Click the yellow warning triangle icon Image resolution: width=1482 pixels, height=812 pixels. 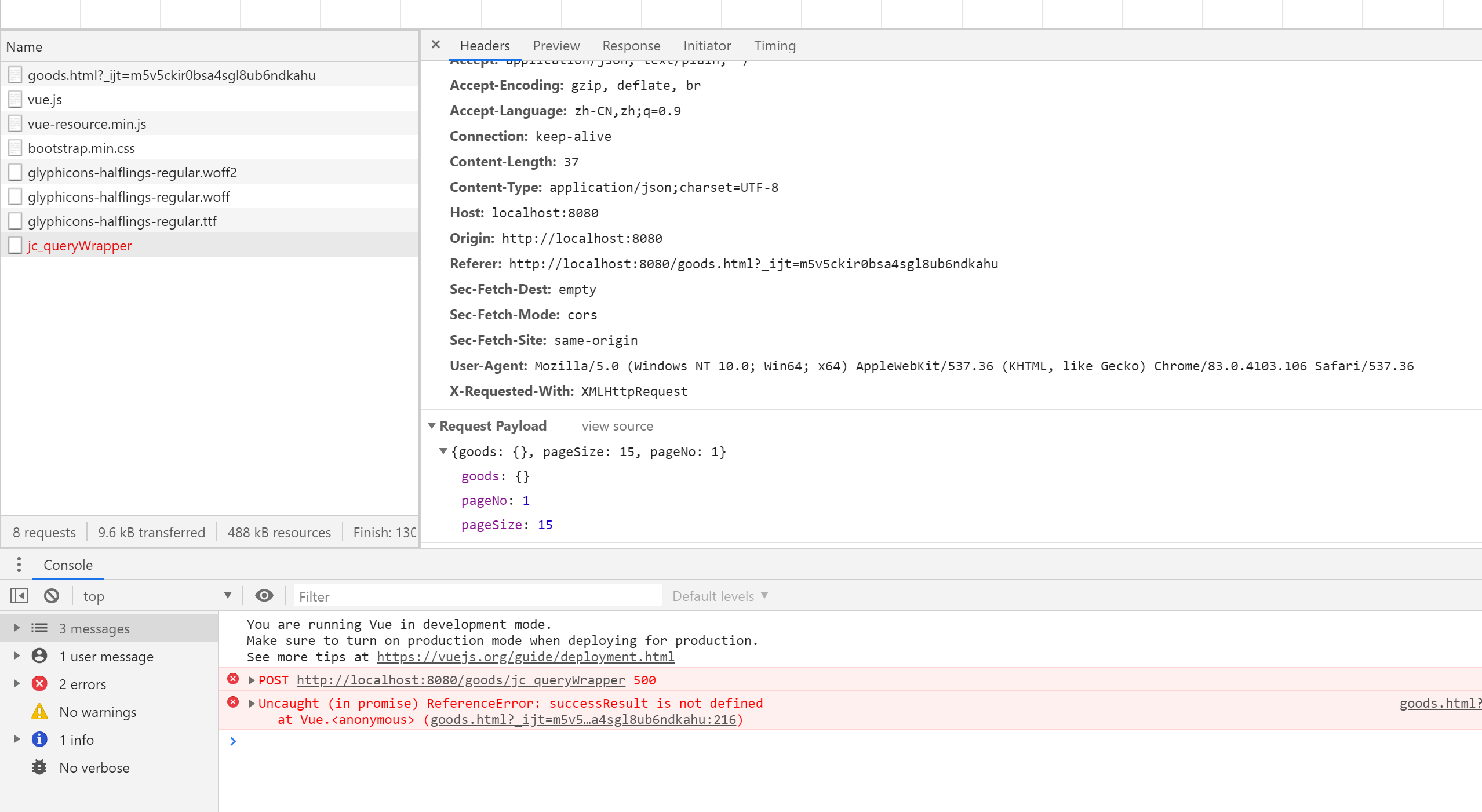pos(39,711)
